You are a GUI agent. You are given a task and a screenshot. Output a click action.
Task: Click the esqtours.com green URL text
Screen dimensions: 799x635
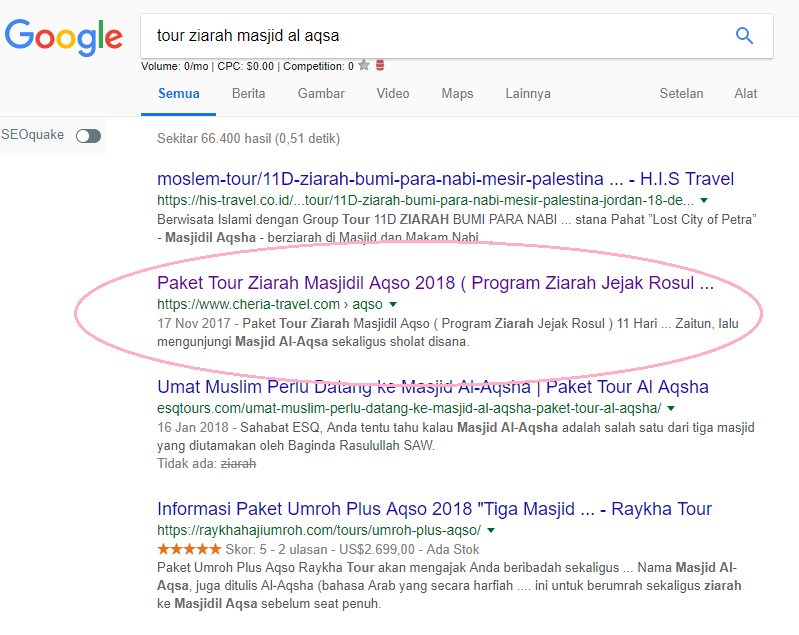pos(409,408)
